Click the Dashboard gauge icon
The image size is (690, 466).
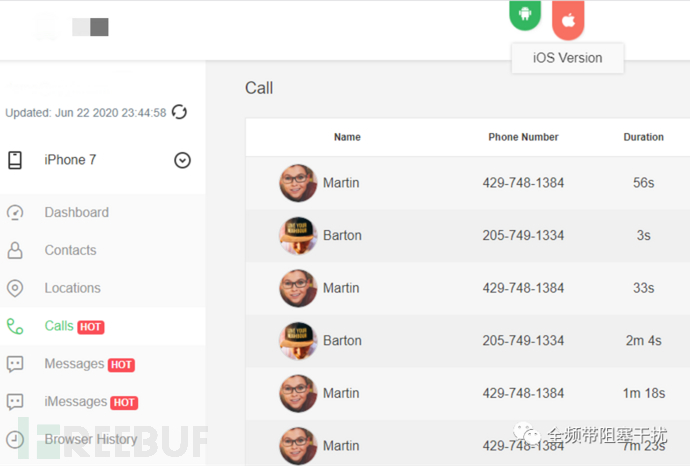(15, 213)
